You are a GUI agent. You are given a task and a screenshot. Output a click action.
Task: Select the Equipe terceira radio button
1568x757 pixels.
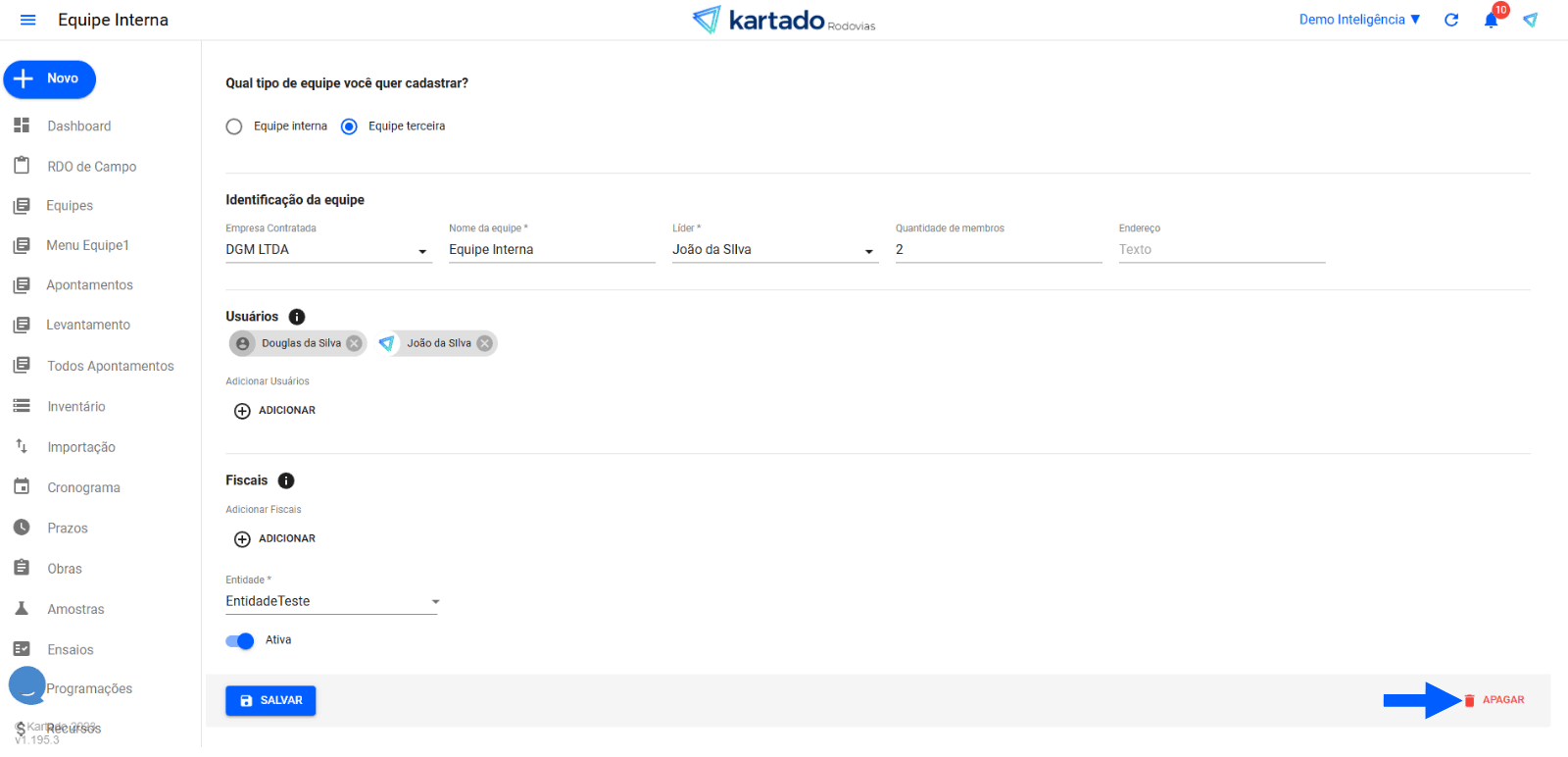(x=349, y=126)
